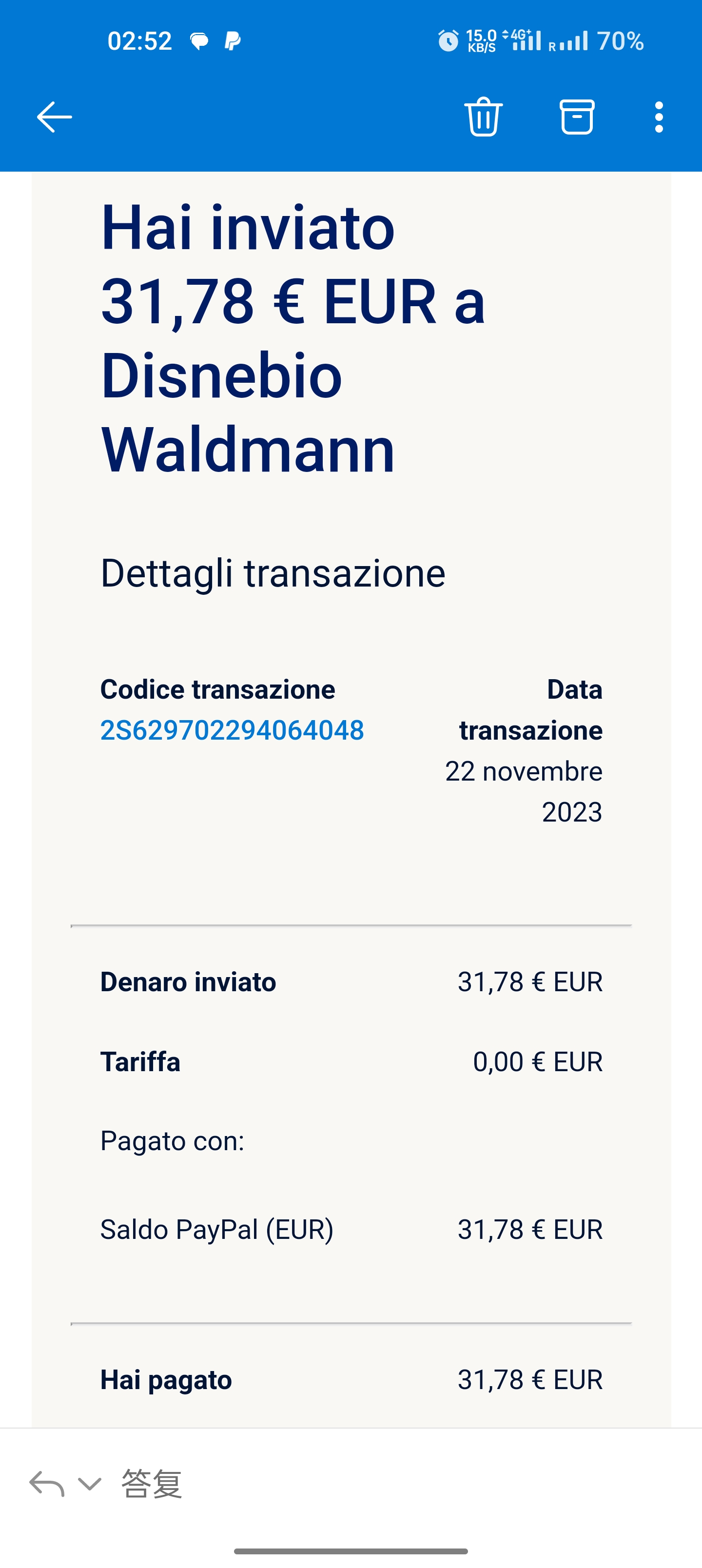Tap the Hai pagato total row
702x1568 pixels.
pos(351,1379)
